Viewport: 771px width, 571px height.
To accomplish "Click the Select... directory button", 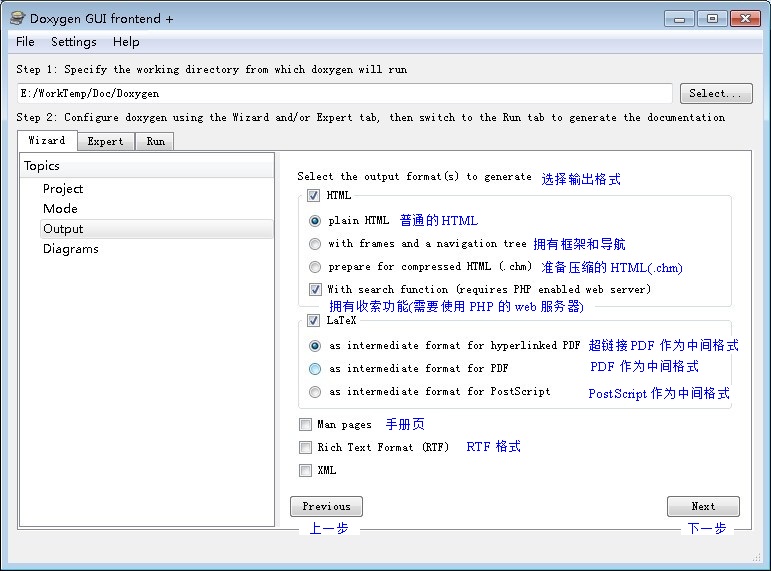I will pyautogui.click(x=716, y=93).
